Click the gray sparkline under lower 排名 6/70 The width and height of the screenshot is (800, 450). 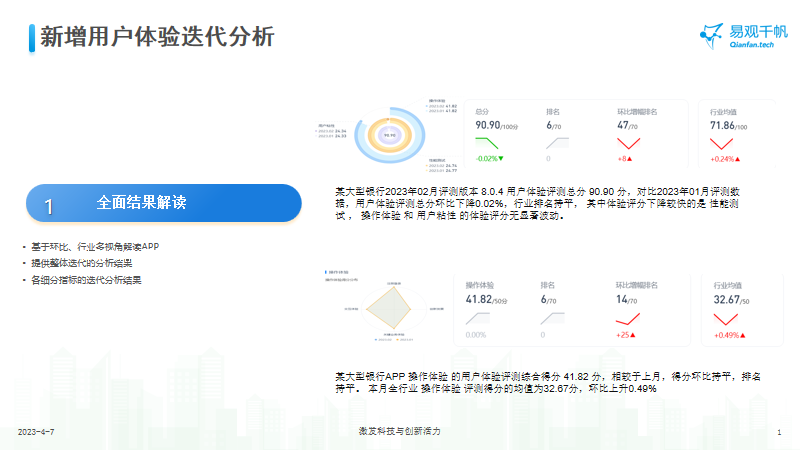coord(553,318)
